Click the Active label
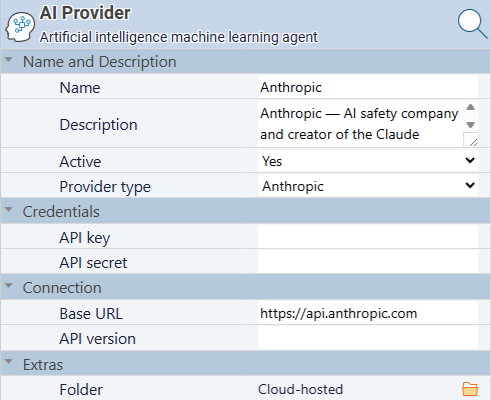Image resolution: width=491 pixels, height=400 pixels. (x=80, y=162)
